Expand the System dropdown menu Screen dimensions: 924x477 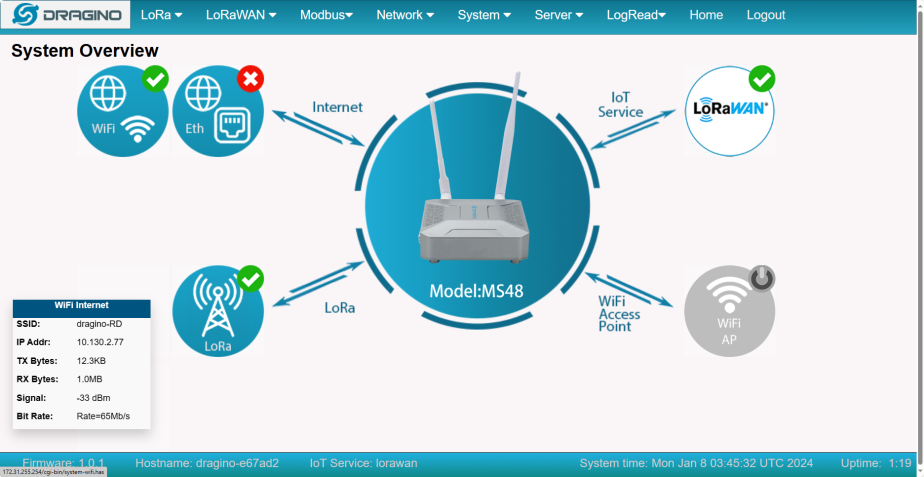point(484,15)
